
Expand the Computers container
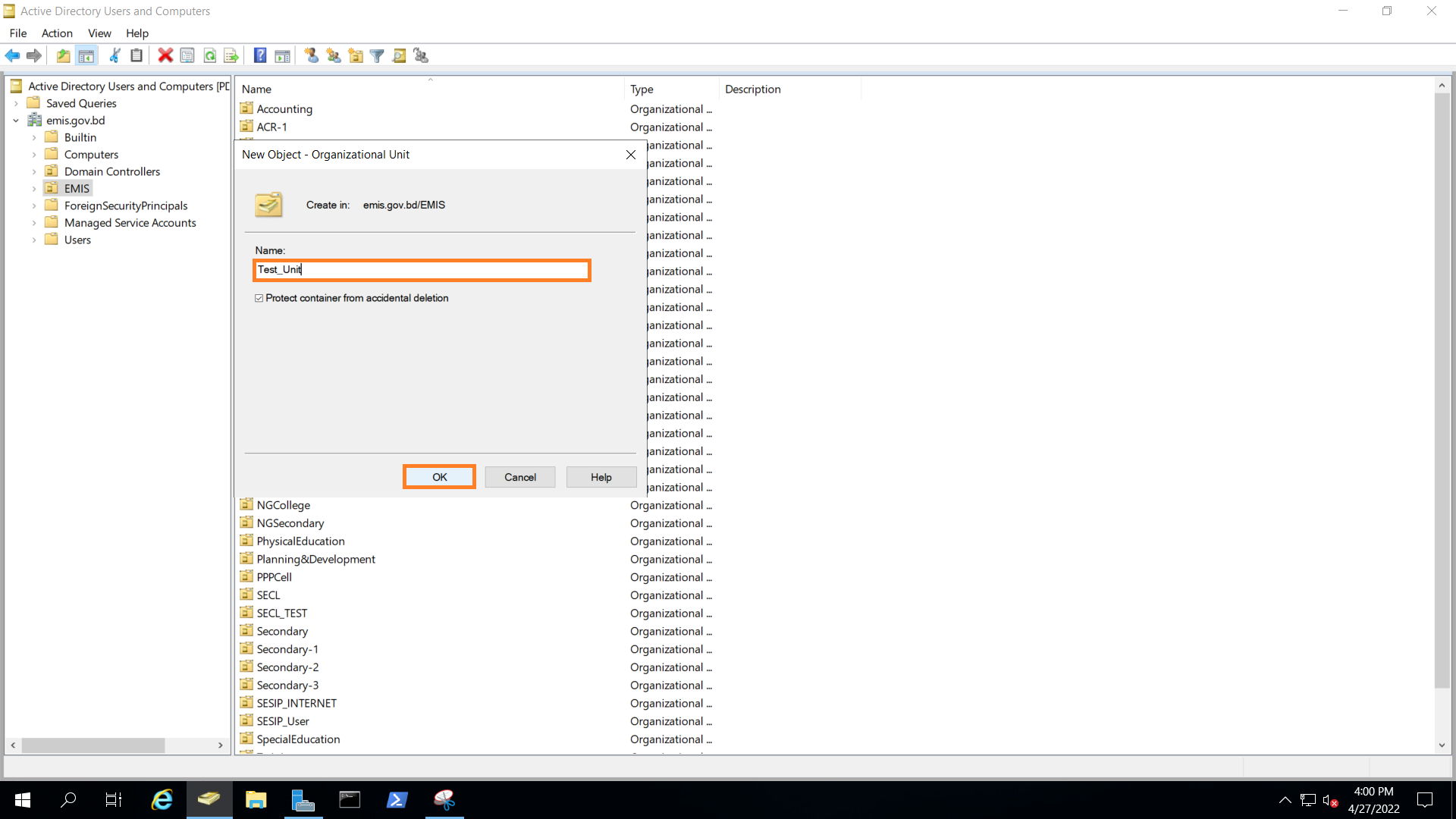[x=34, y=155]
